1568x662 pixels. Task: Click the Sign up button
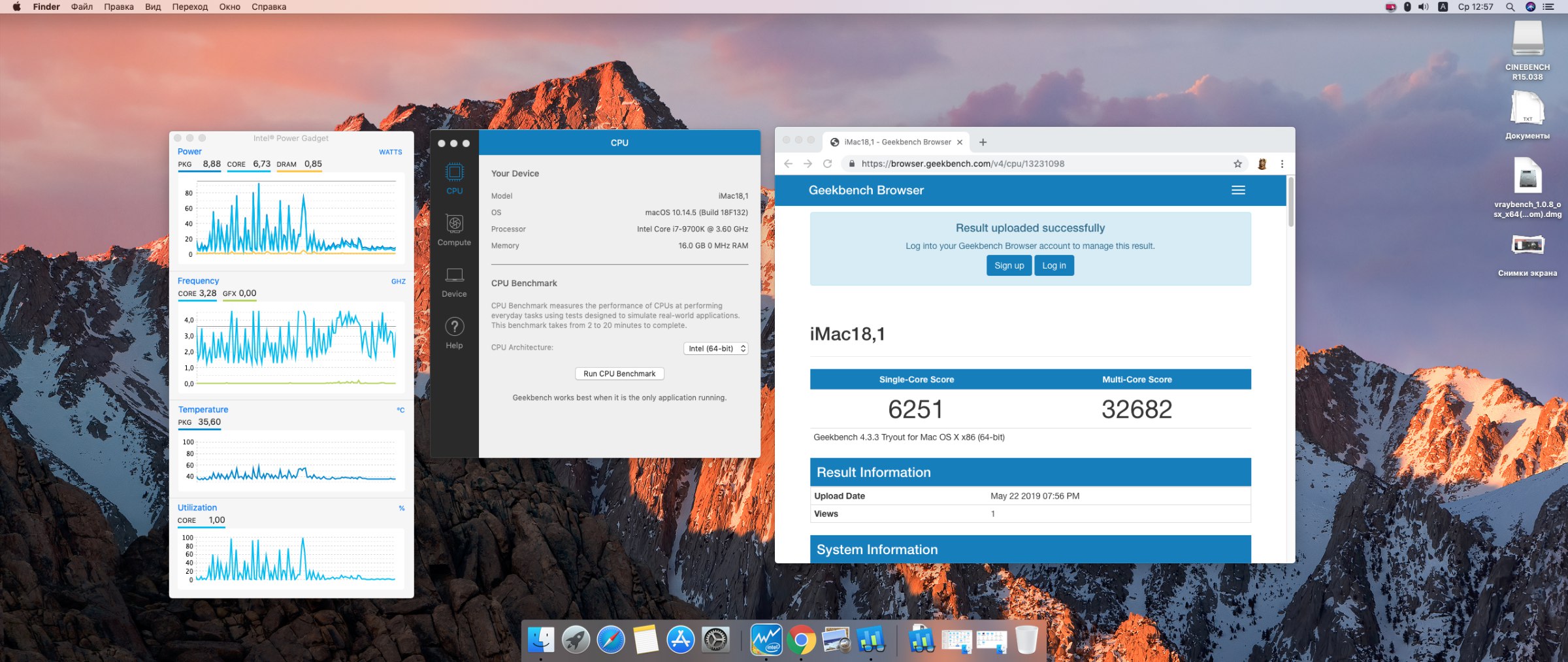1009,265
